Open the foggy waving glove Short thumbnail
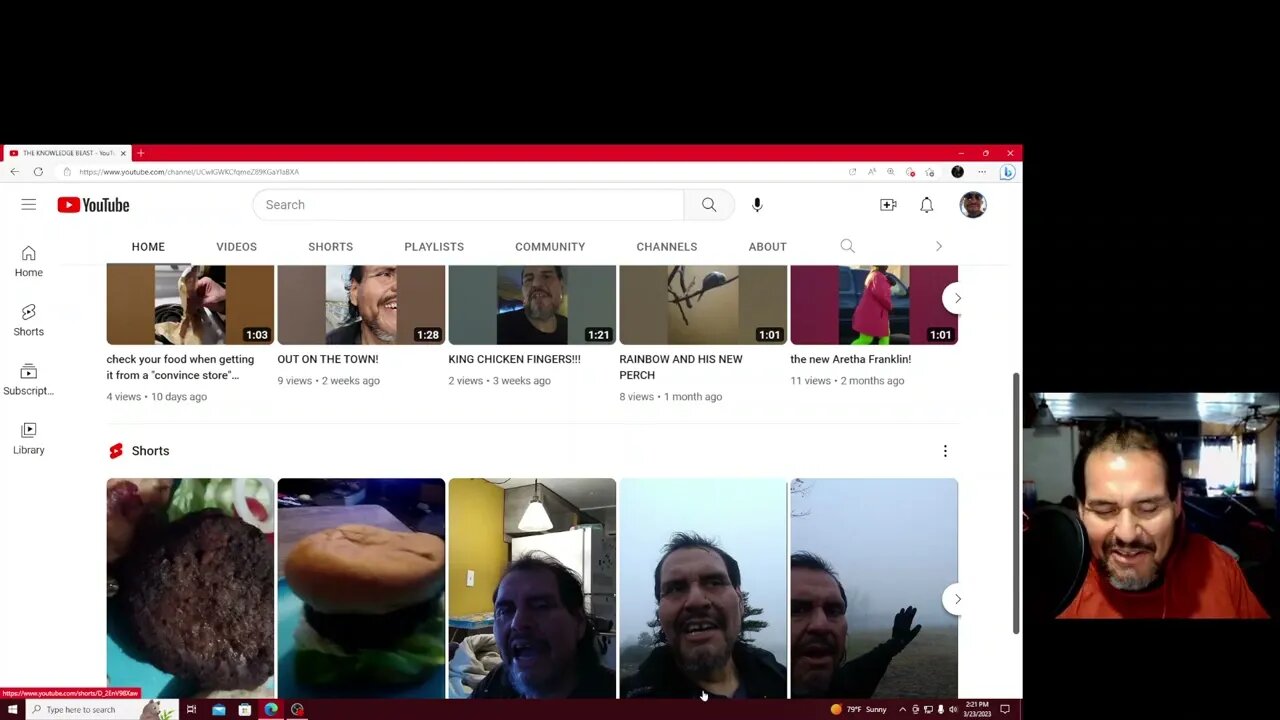 pos(874,588)
